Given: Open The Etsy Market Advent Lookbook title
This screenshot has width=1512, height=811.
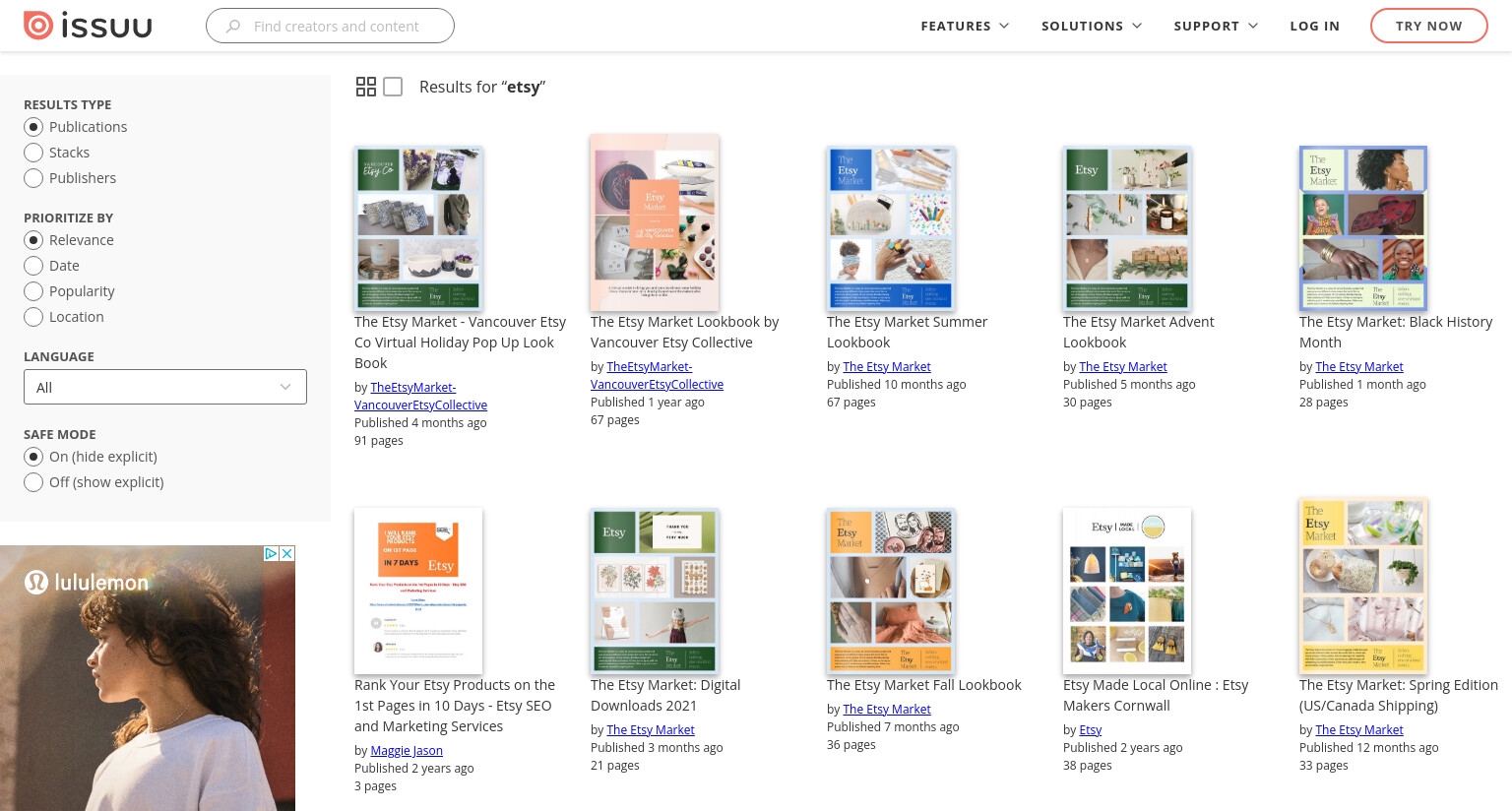Looking at the screenshot, I should pyautogui.click(x=1139, y=332).
